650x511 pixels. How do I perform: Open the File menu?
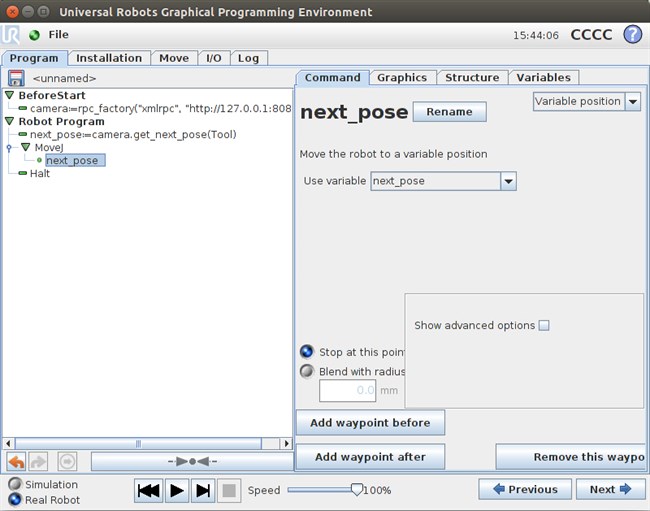coord(58,35)
